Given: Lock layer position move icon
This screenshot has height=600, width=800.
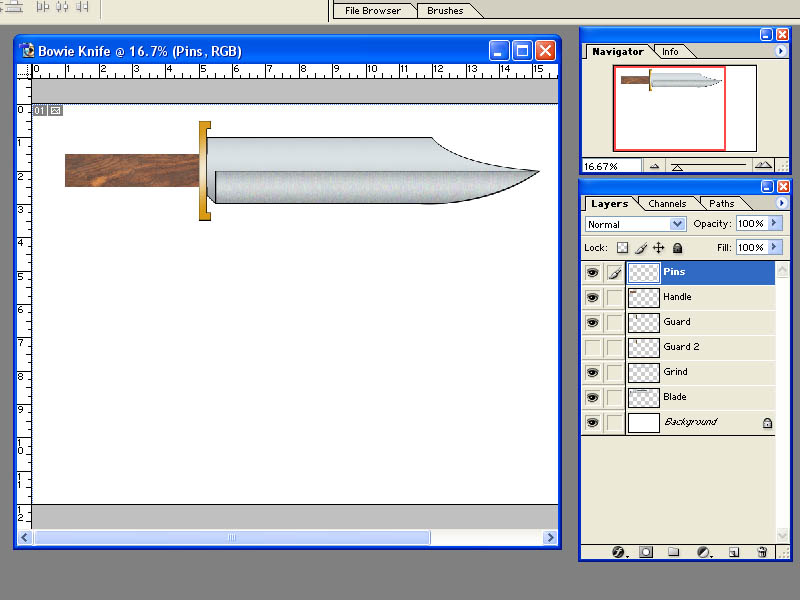Looking at the screenshot, I should (659, 248).
